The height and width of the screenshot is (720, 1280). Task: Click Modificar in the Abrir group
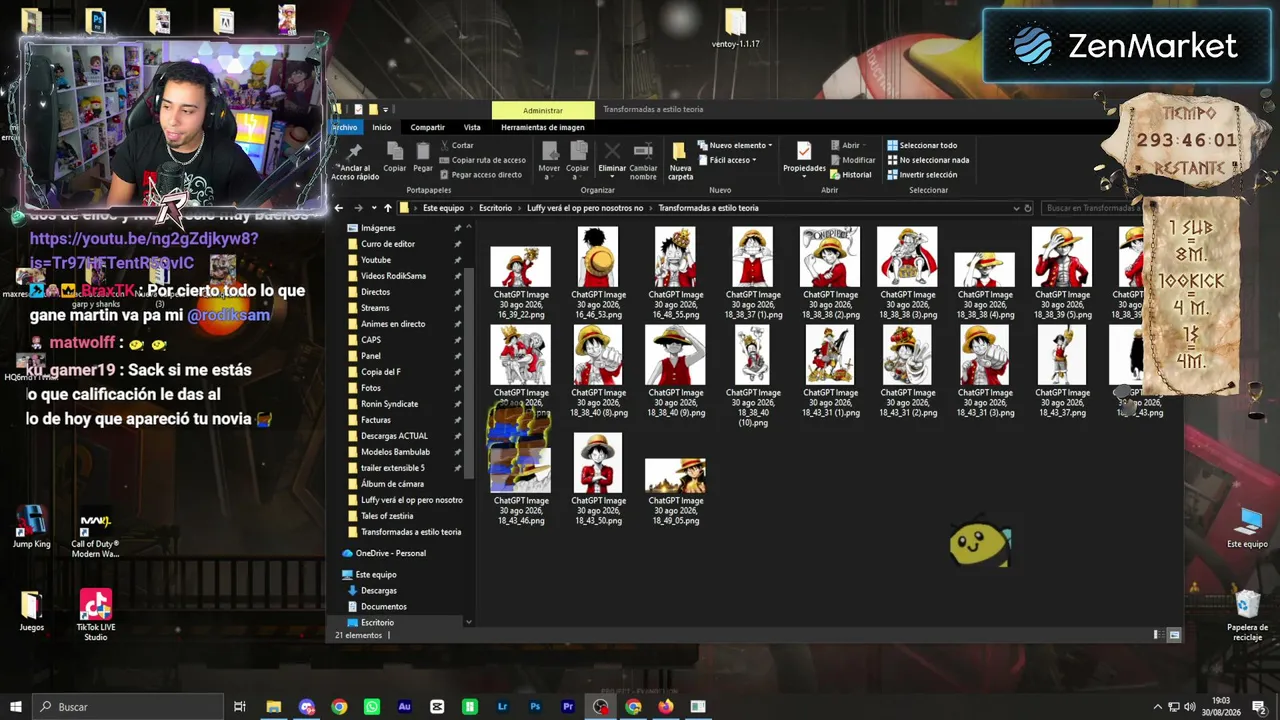click(x=852, y=160)
